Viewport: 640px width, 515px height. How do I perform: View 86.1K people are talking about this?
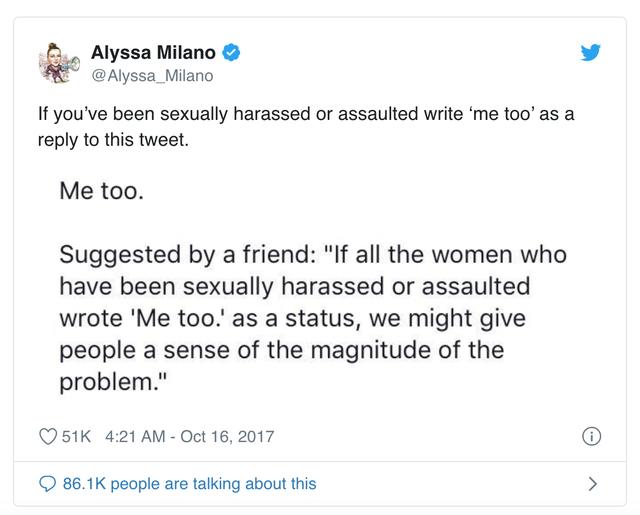pyautogui.click(x=189, y=484)
